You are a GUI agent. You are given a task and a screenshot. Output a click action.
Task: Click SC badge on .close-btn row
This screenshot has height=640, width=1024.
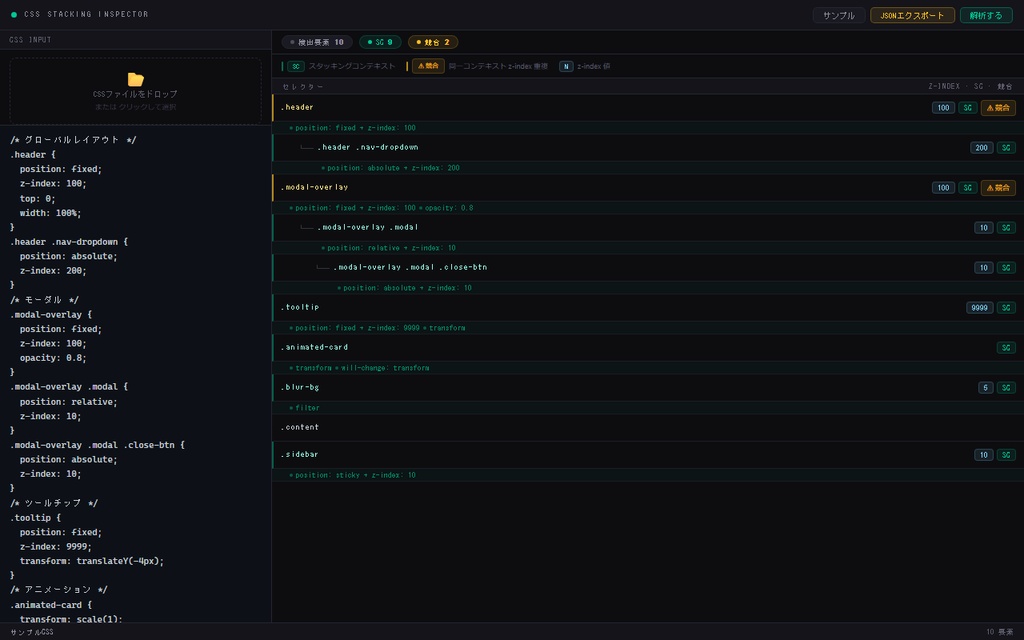coord(1006,267)
